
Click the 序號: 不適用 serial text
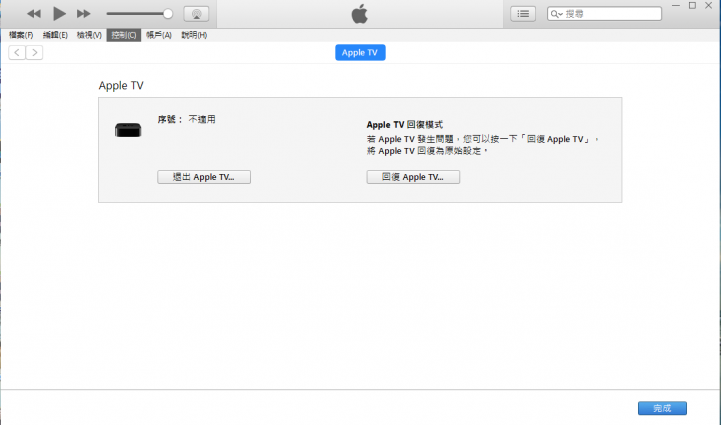(186, 120)
